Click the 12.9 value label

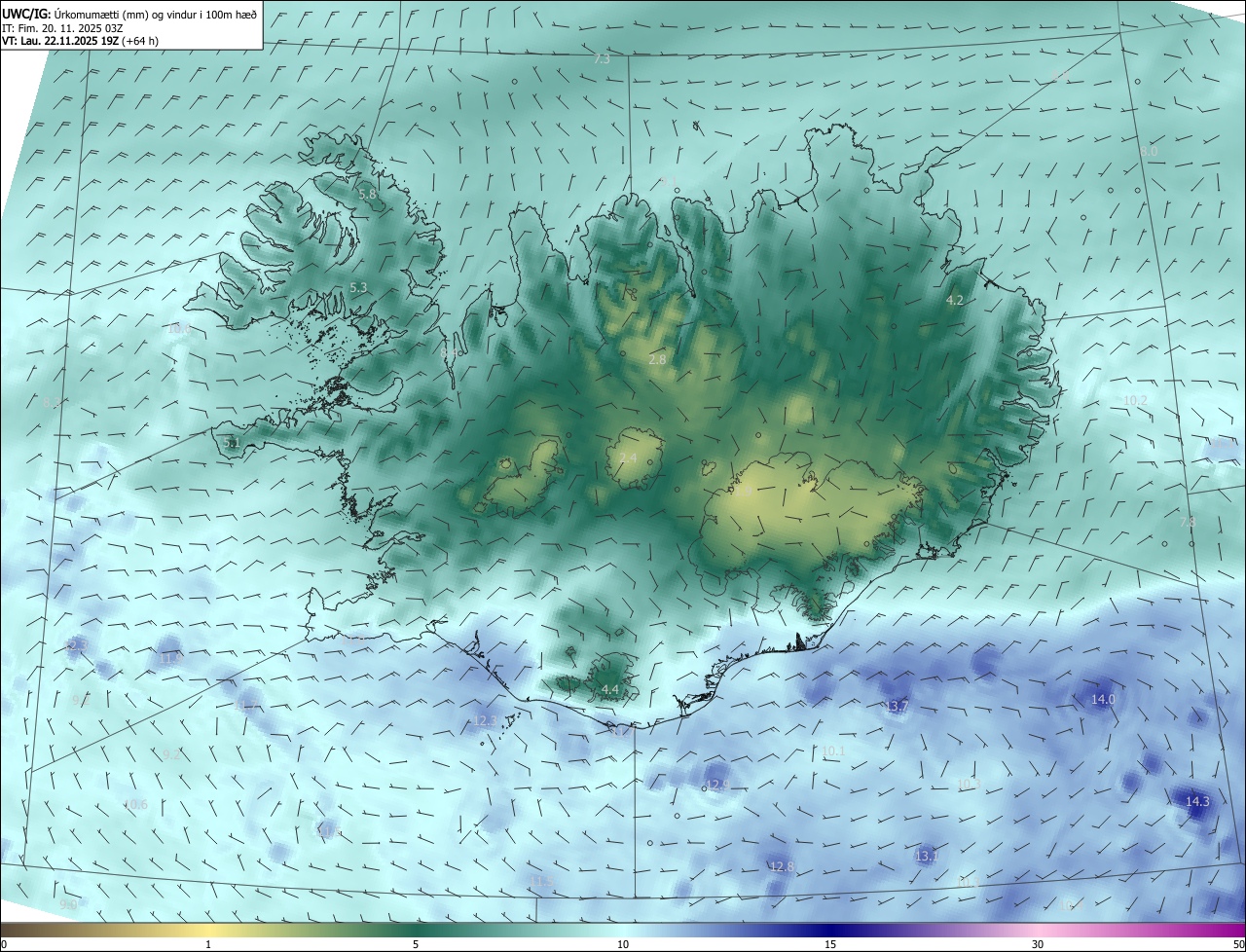click(x=717, y=785)
